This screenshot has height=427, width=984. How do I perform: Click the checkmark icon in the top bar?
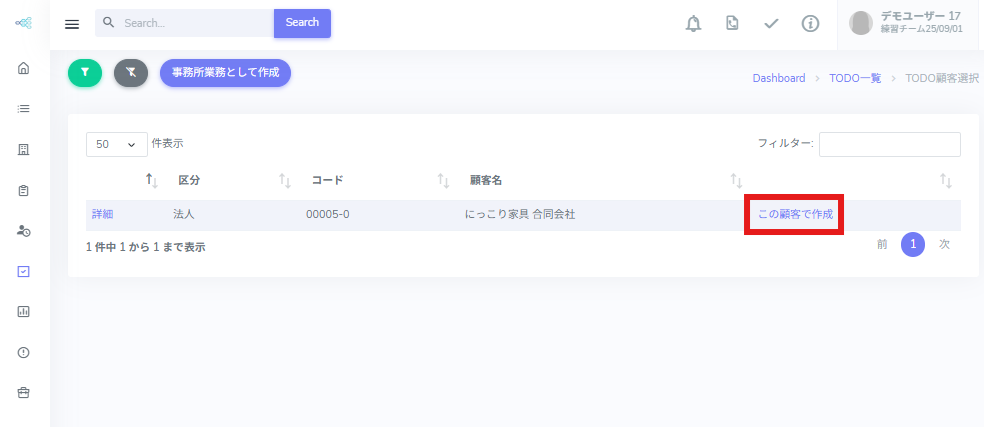771,24
